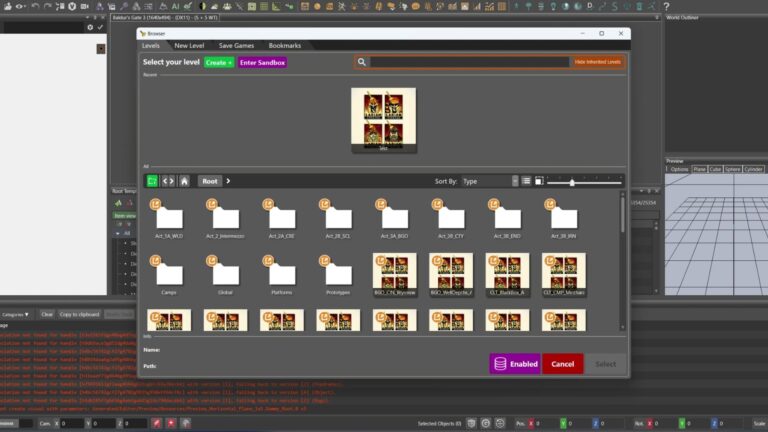Select the Act_2B_SCL folder

tap(338, 219)
